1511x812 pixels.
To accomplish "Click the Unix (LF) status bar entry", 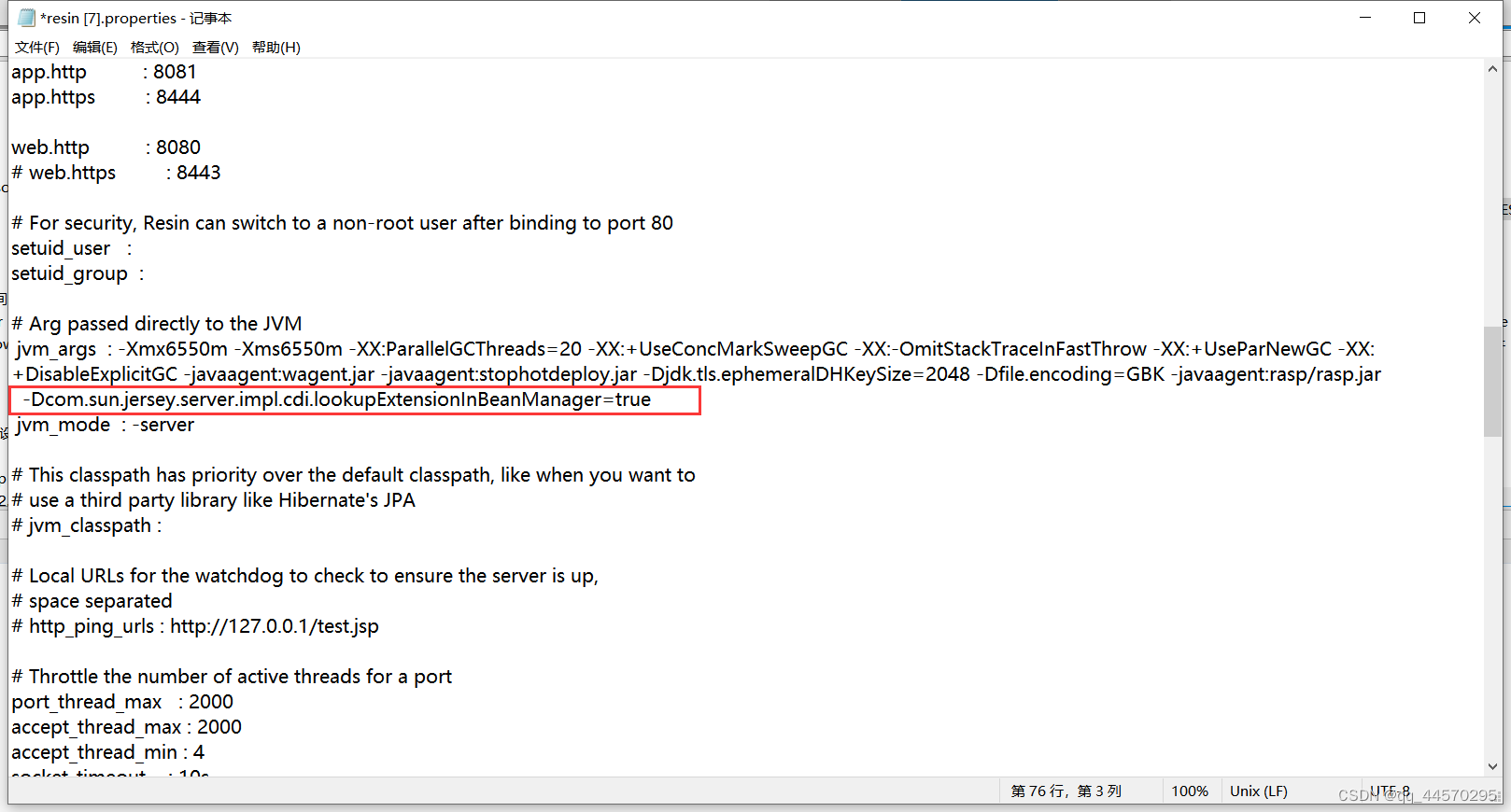I will (1259, 791).
